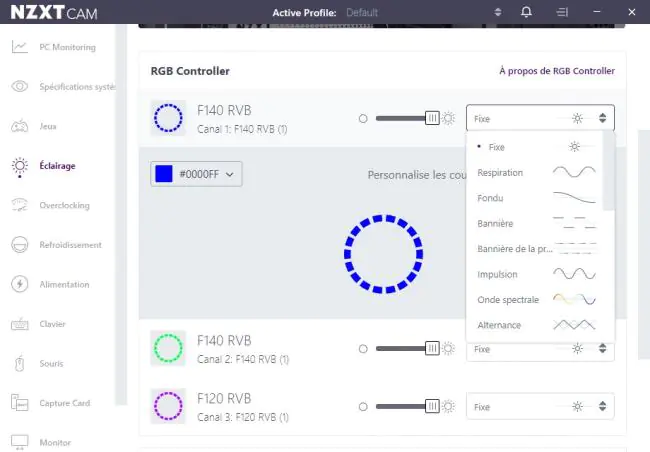
Task: Click the effect list scrollbar
Action: [608, 171]
